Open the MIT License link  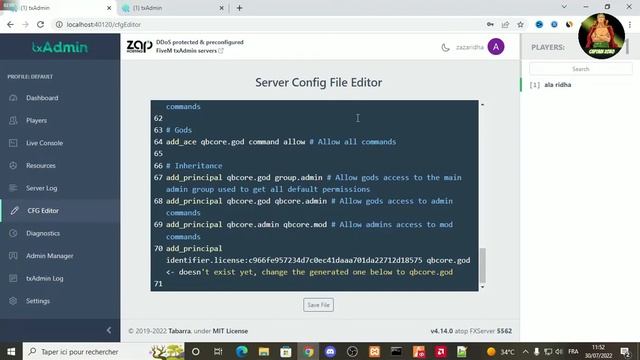230,331
